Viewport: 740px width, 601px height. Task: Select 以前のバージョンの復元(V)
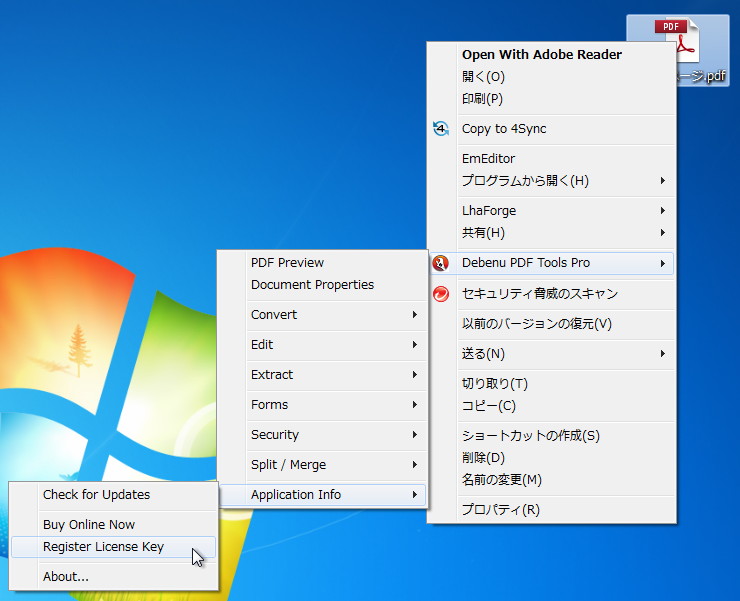point(551,324)
